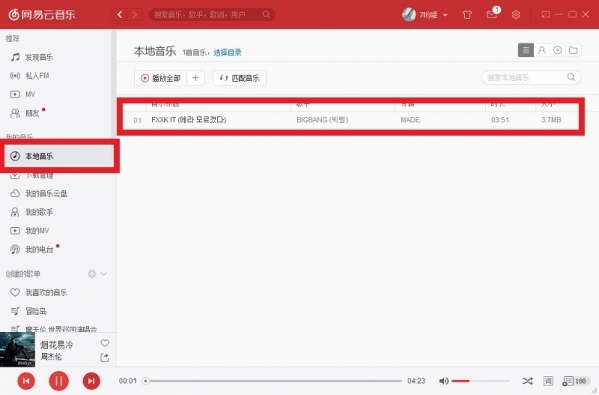
Task: Switch to album view icon
Action: point(557,50)
